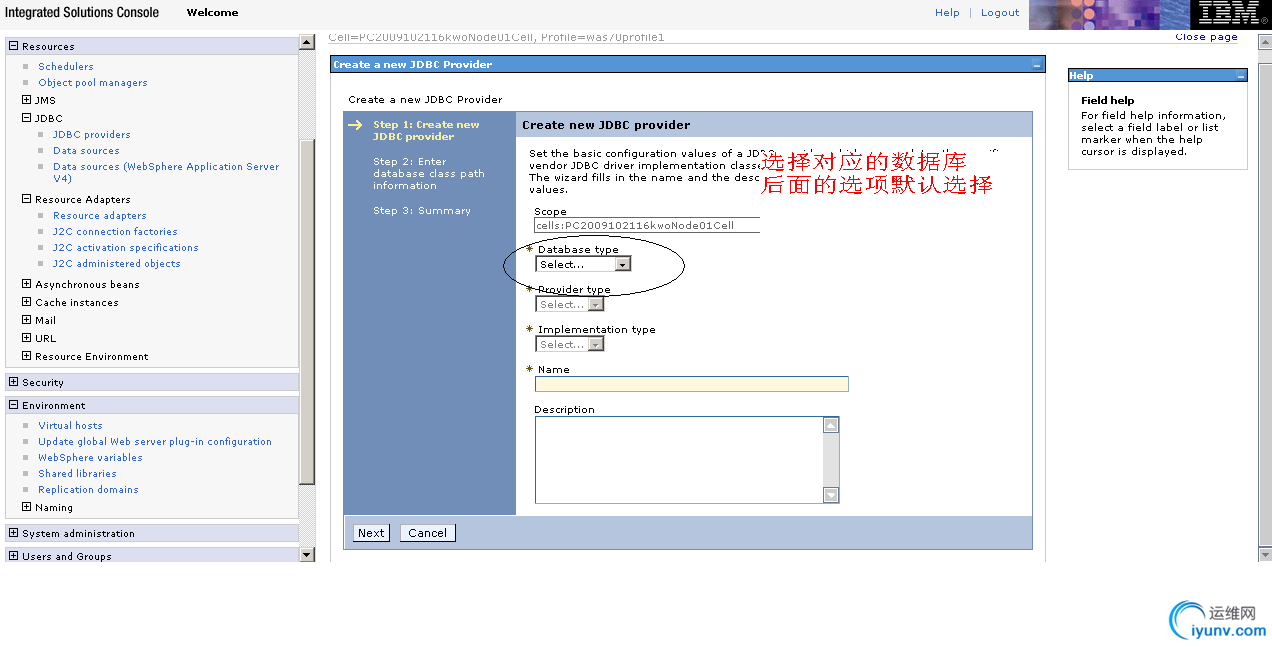Collapse the Resources section
The height and width of the screenshot is (647, 1272).
(x=13, y=46)
